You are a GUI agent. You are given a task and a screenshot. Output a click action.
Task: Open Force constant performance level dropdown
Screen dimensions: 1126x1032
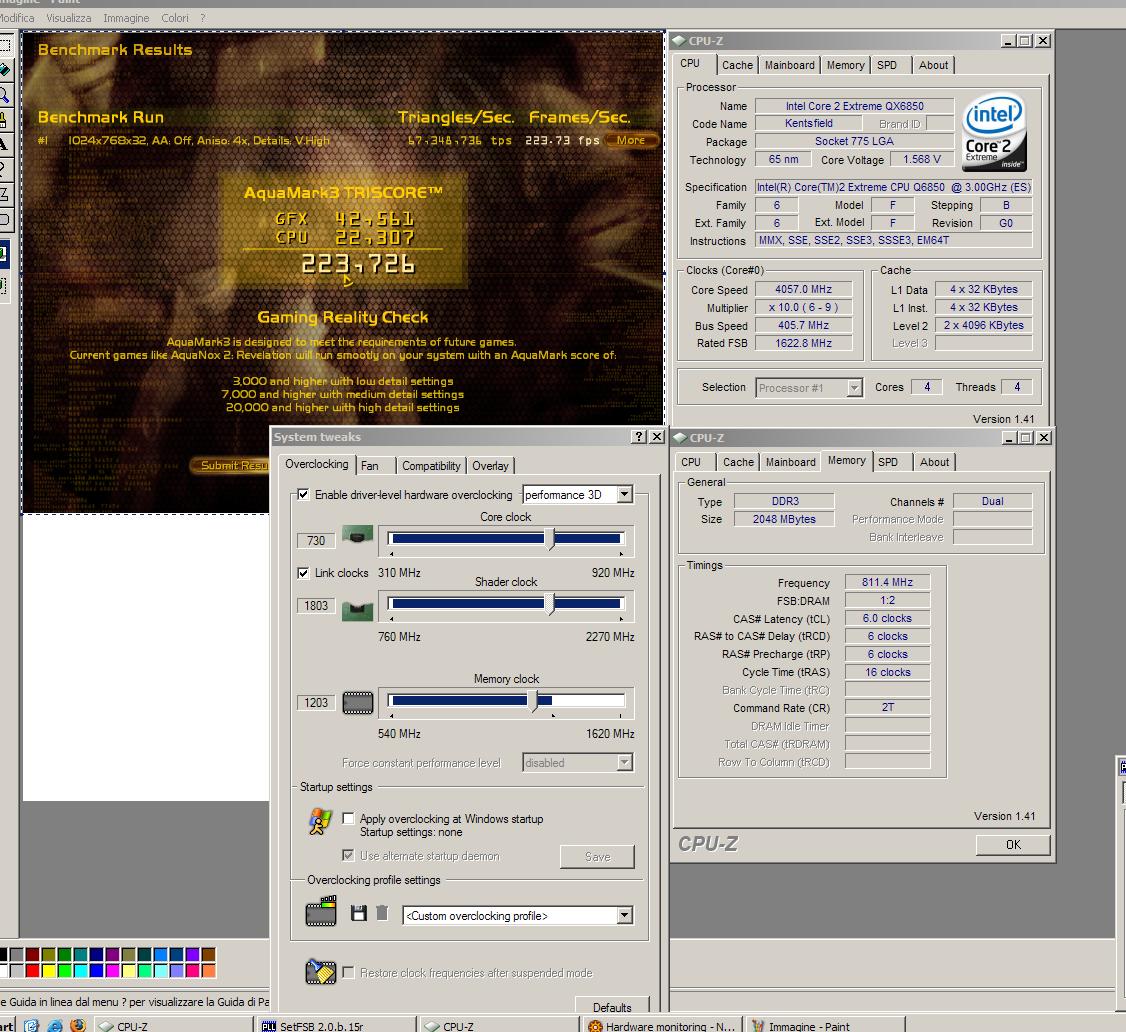coord(625,763)
